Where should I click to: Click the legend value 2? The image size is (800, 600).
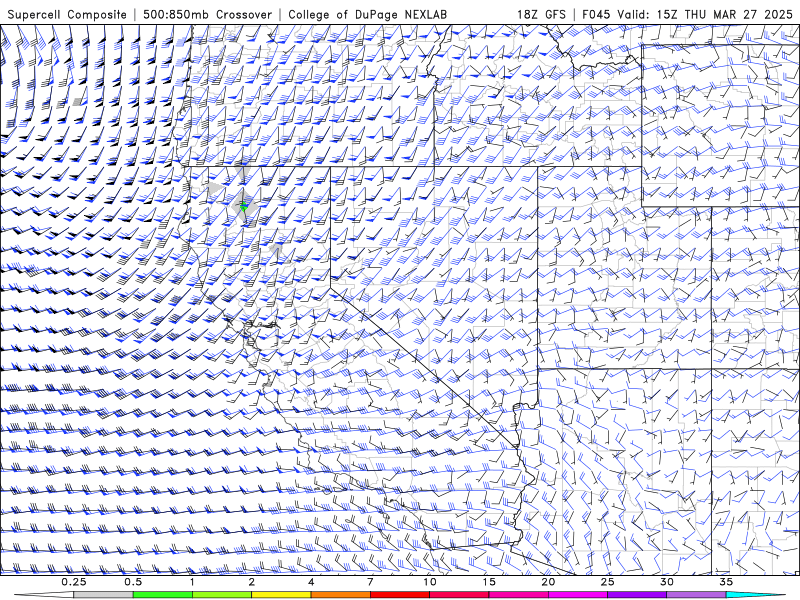[x=252, y=582]
